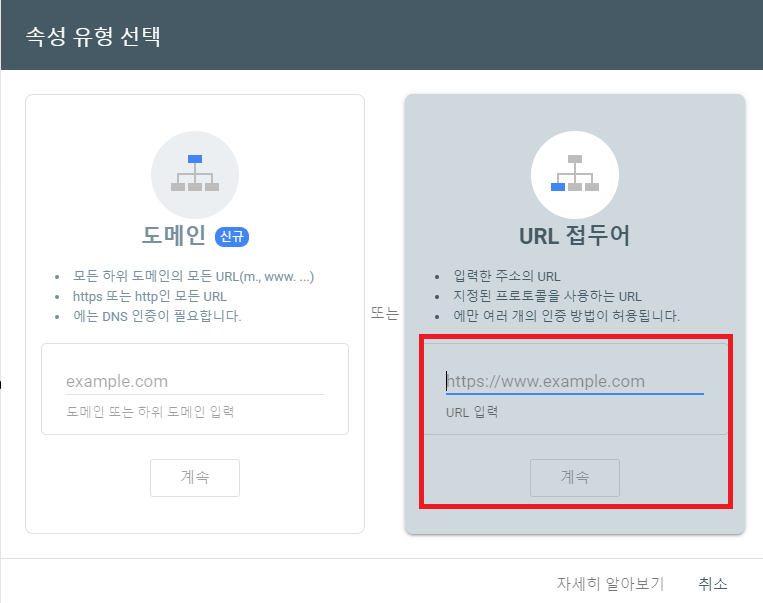The image size is (763, 603).
Task: Click text 에만 여러 개의 인증 방법이 허용됩니다.
Action: point(566,316)
